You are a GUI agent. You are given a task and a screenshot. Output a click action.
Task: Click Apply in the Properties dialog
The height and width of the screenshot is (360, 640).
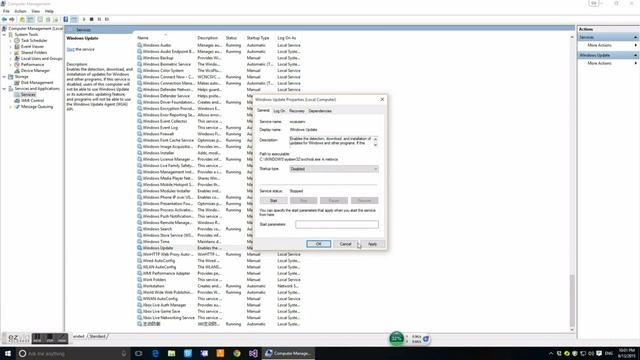coord(373,244)
